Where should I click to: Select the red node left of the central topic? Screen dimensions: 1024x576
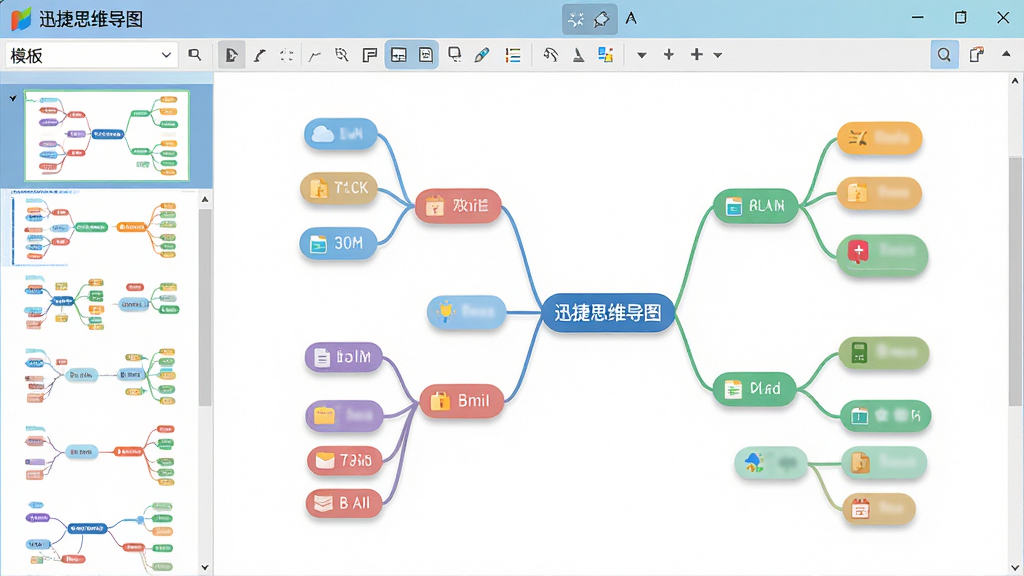458,206
